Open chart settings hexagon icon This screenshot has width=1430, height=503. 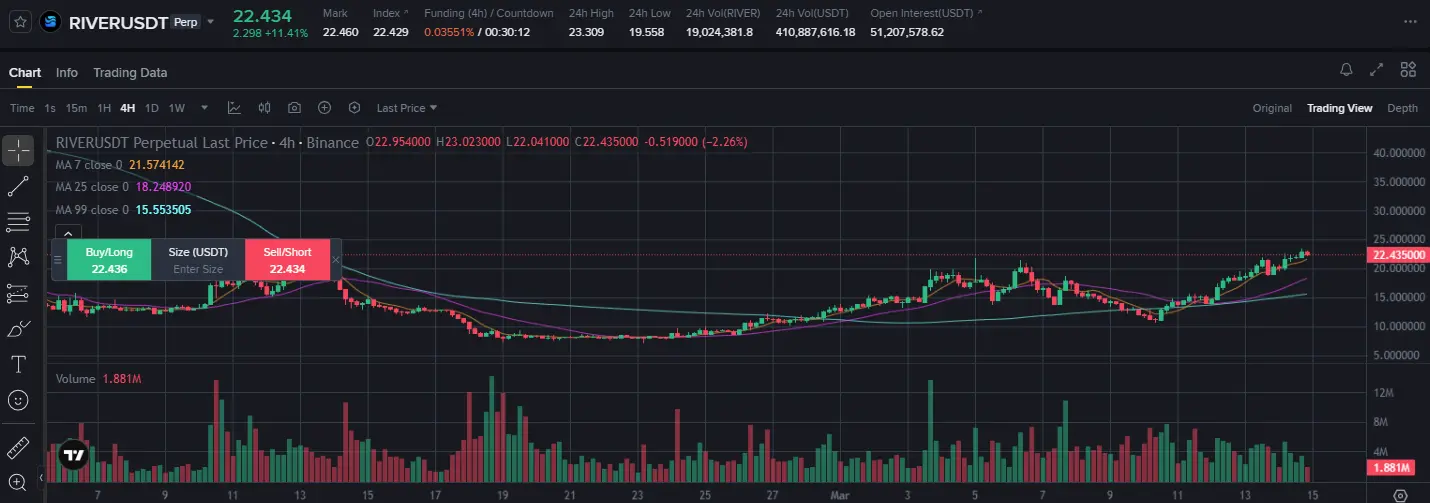(354, 108)
